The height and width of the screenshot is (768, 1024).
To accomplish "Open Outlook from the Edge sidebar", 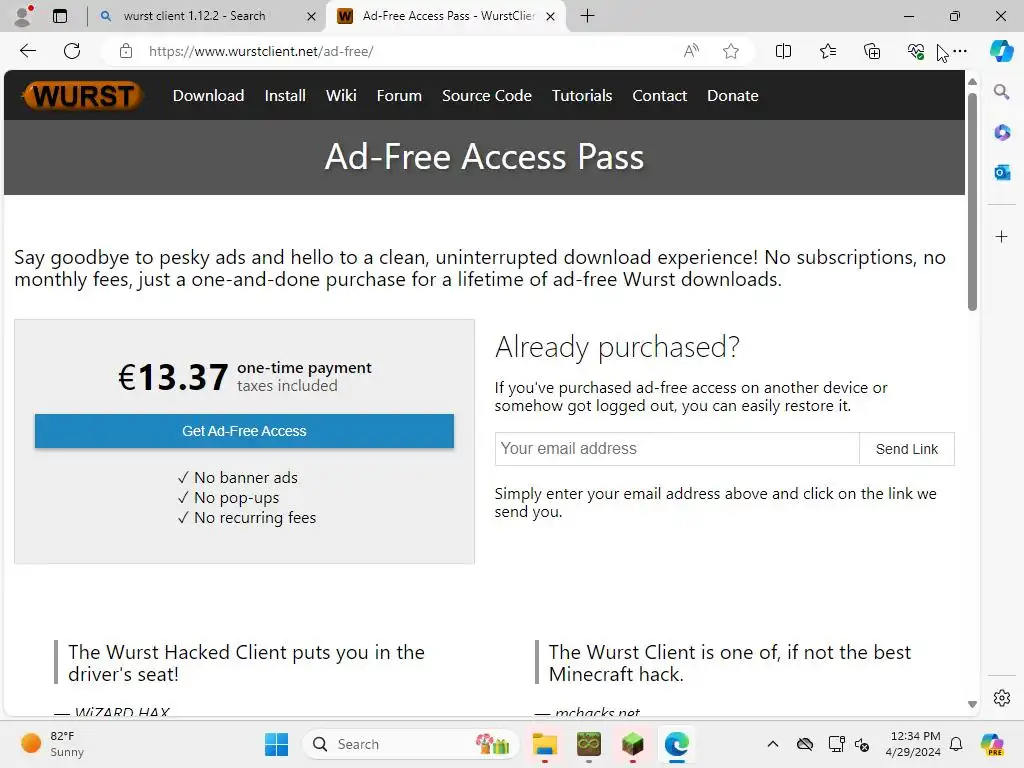I will tap(1002, 172).
